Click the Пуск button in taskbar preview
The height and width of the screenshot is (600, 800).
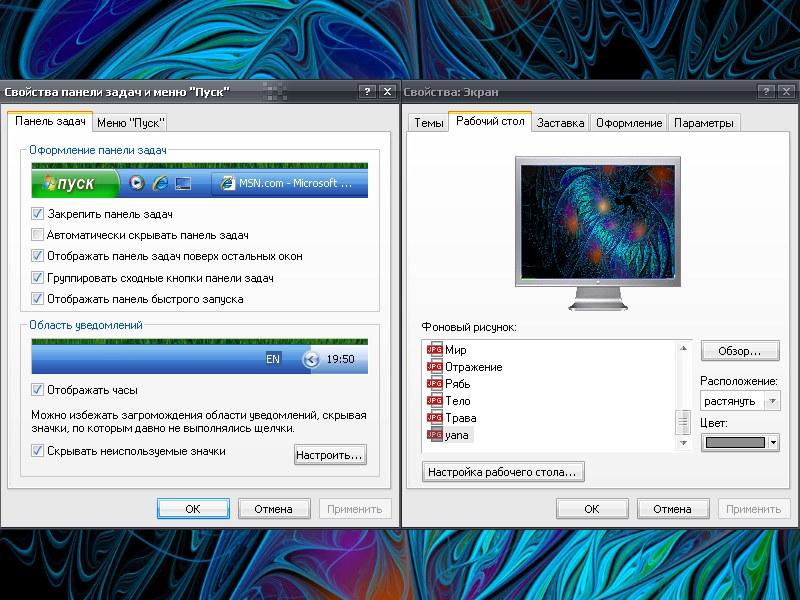pyautogui.click(x=75, y=184)
